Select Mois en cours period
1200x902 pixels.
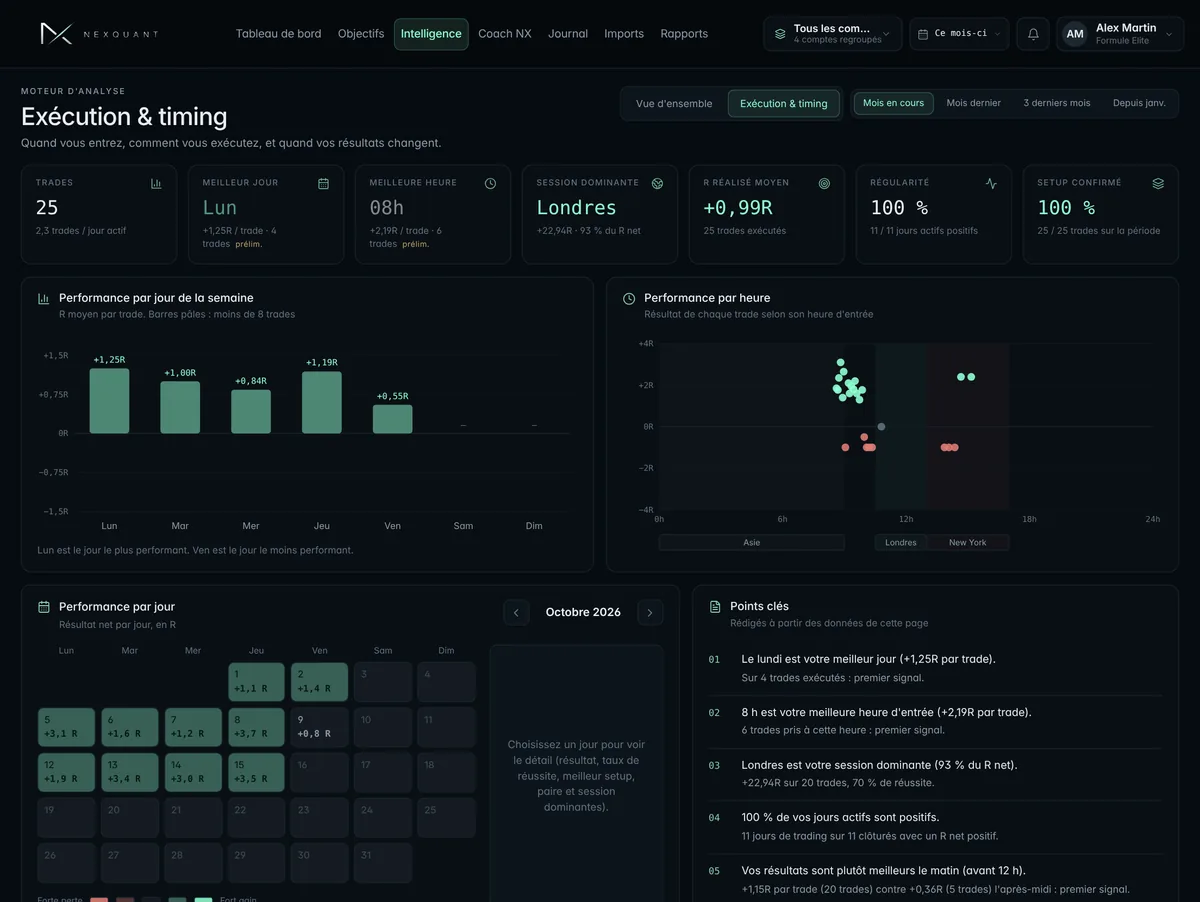pos(893,103)
